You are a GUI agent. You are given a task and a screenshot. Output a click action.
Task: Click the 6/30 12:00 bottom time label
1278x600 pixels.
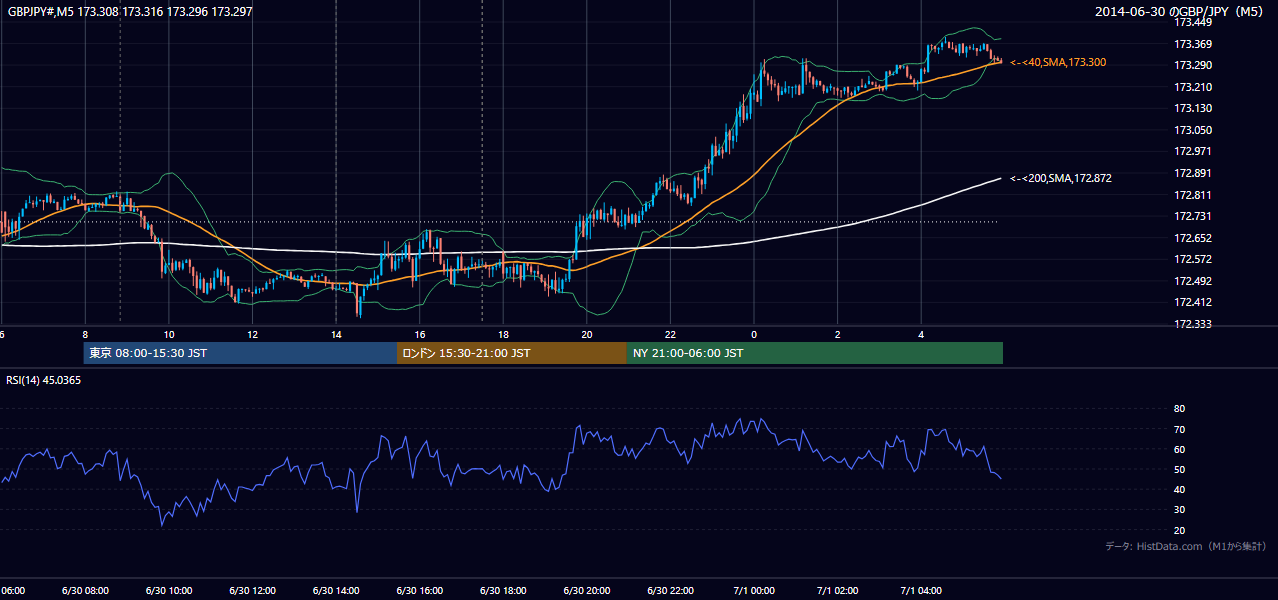click(x=252, y=590)
